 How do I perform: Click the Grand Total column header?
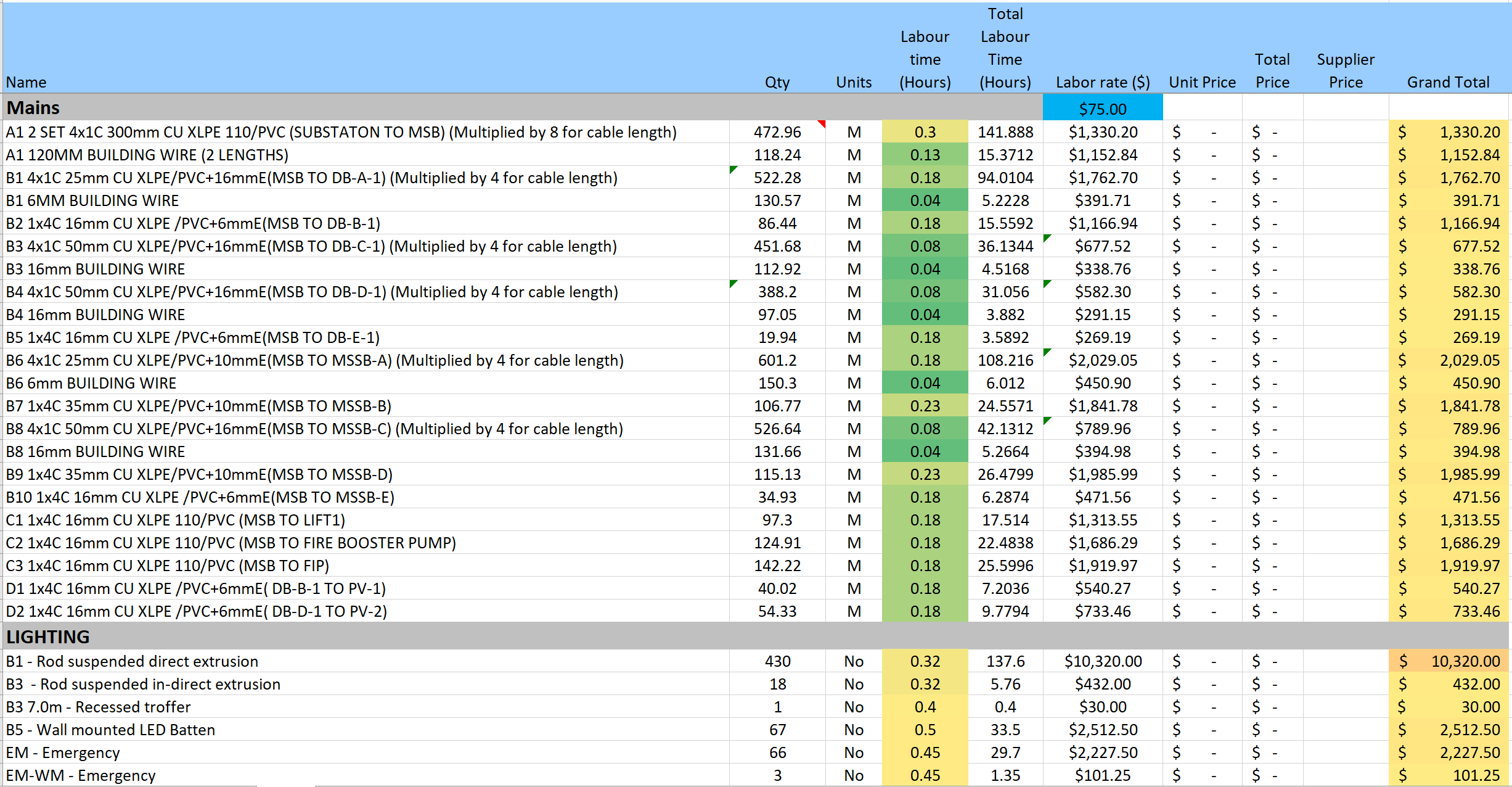coord(1448,82)
